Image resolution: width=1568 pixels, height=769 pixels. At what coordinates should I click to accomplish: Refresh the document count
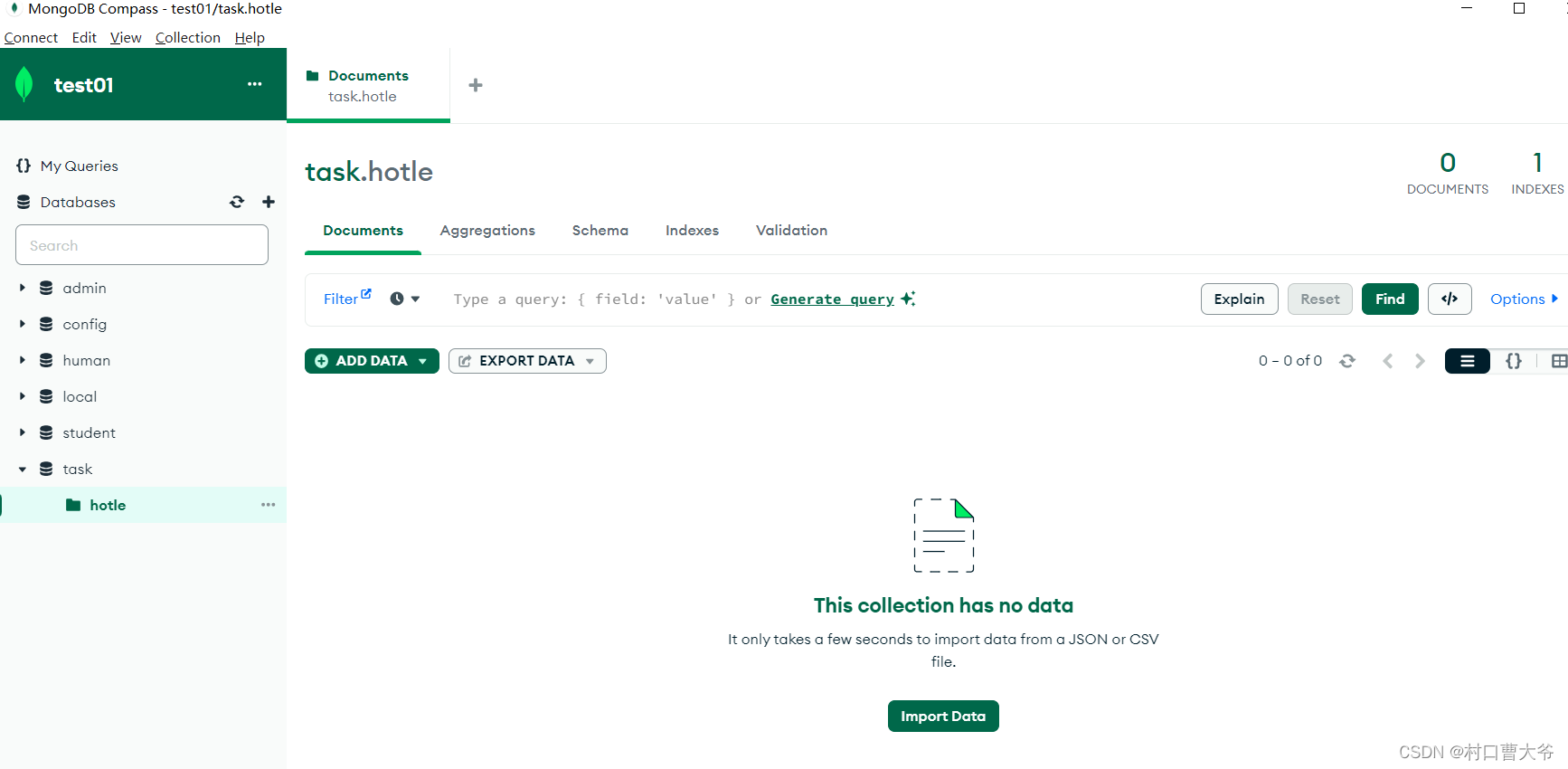pos(1347,361)
